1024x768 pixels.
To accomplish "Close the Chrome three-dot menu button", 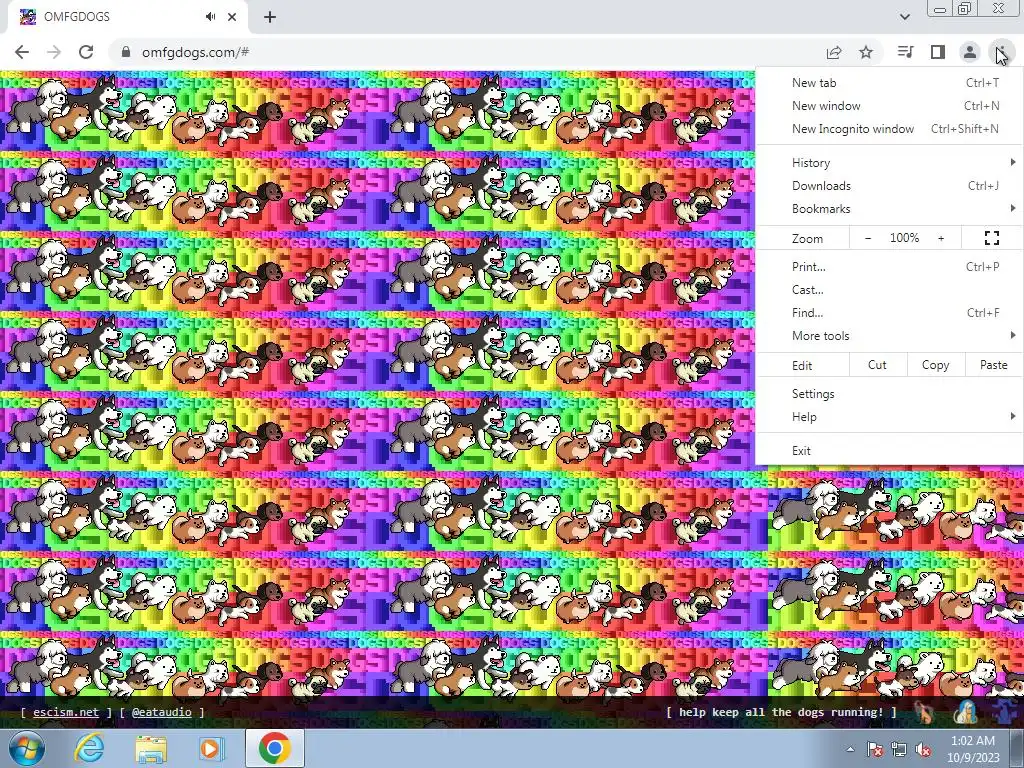I will (x=1001, y=52).
